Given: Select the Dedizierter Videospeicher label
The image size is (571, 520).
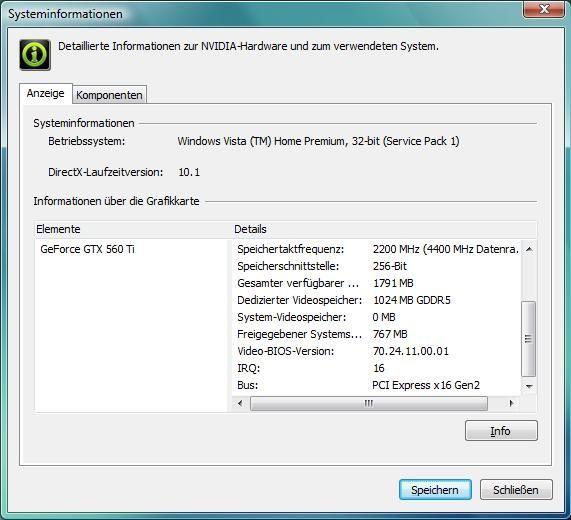Looking at the screenshot, I should click(300, 300).
